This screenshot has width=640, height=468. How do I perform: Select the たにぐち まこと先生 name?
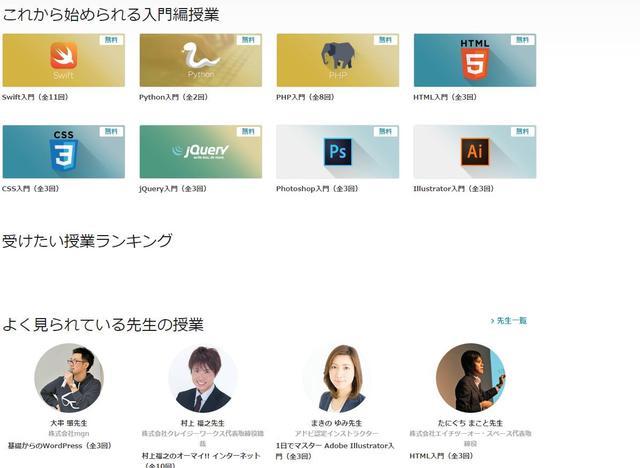point(471,423)
